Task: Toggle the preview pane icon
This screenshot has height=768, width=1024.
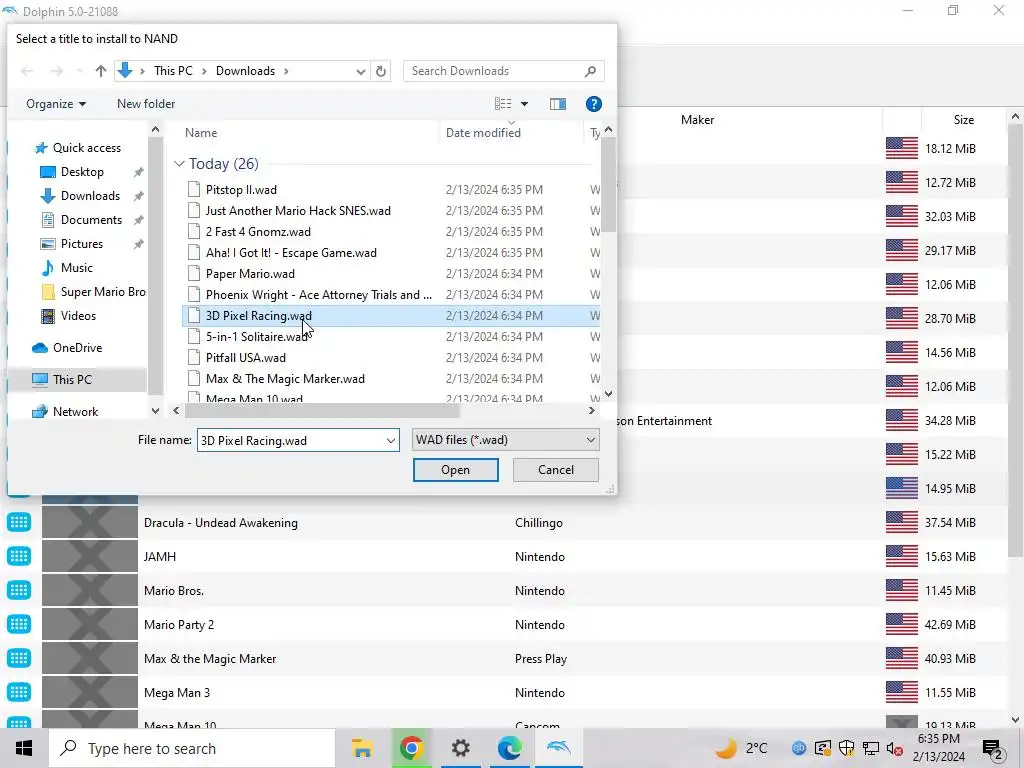Action: click(x=558, y=104)
